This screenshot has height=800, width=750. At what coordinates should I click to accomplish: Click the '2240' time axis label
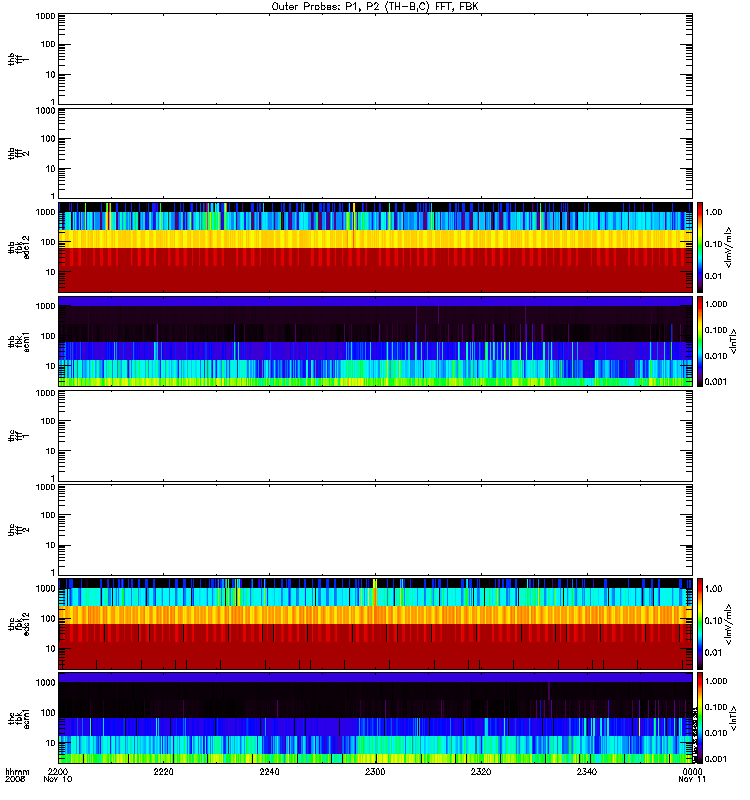(x=269, y=771)
